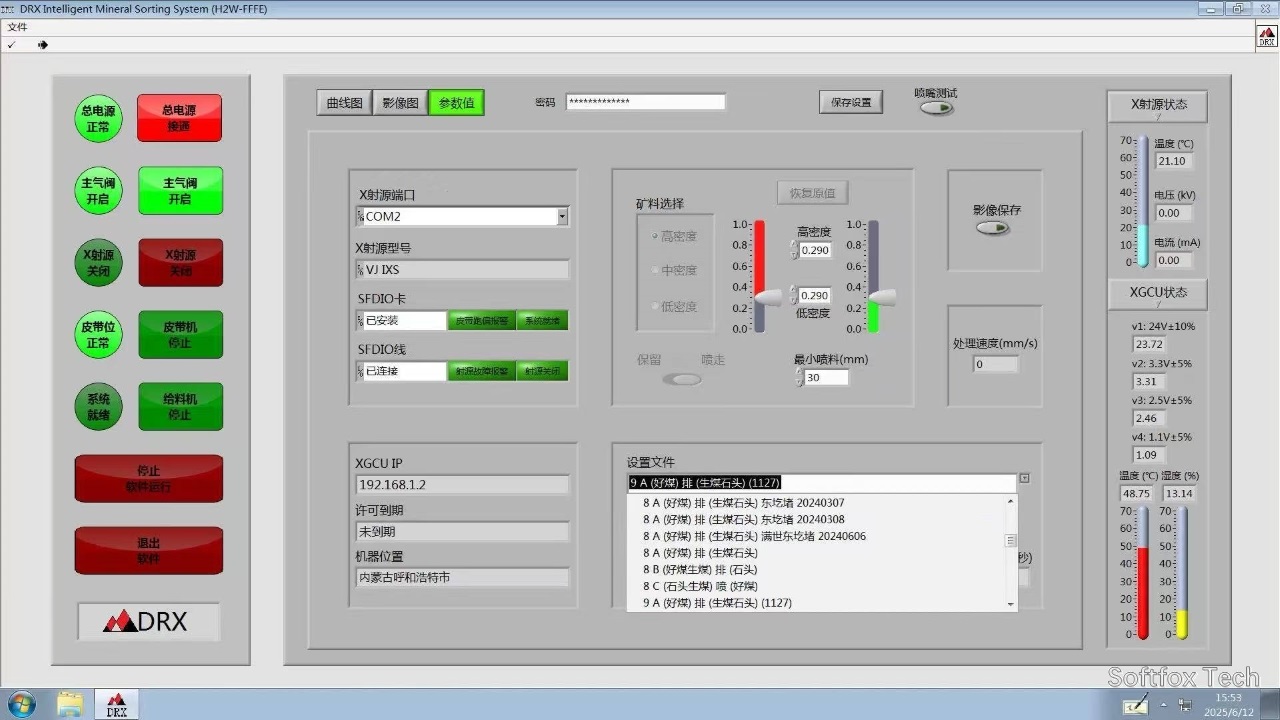1280x720 pixels.
Task: Toggle the 喷嘴测试 nozzle test switch
Action: [934, 105]
